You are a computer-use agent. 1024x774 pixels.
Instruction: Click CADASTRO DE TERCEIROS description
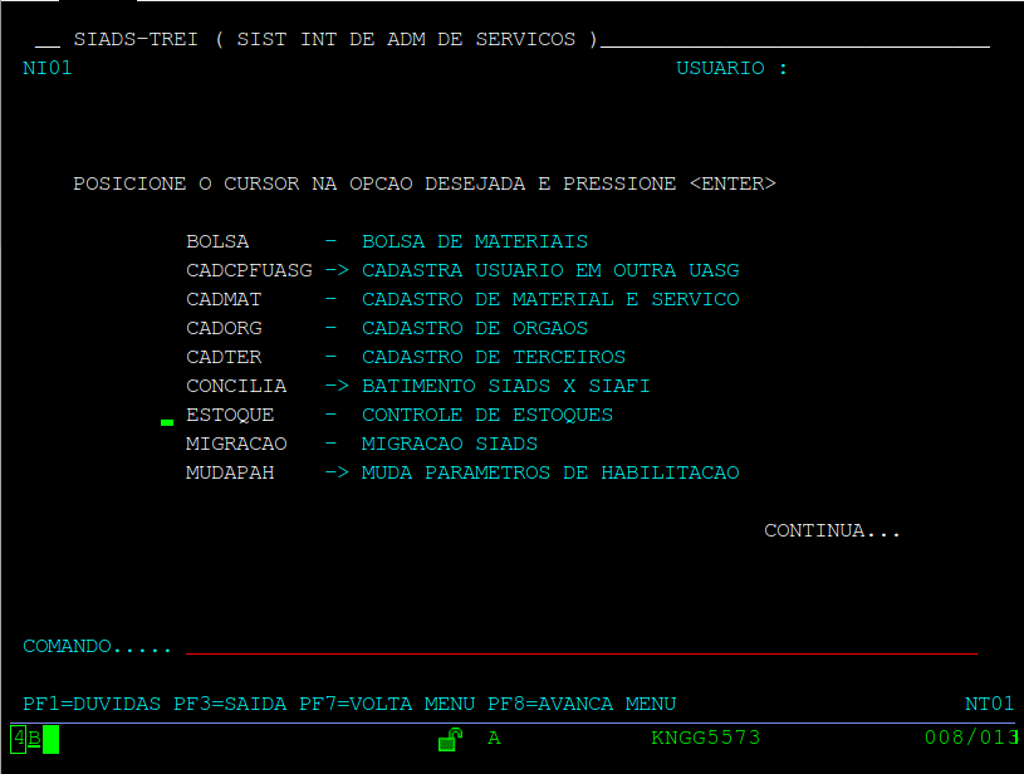coord(494,357)
